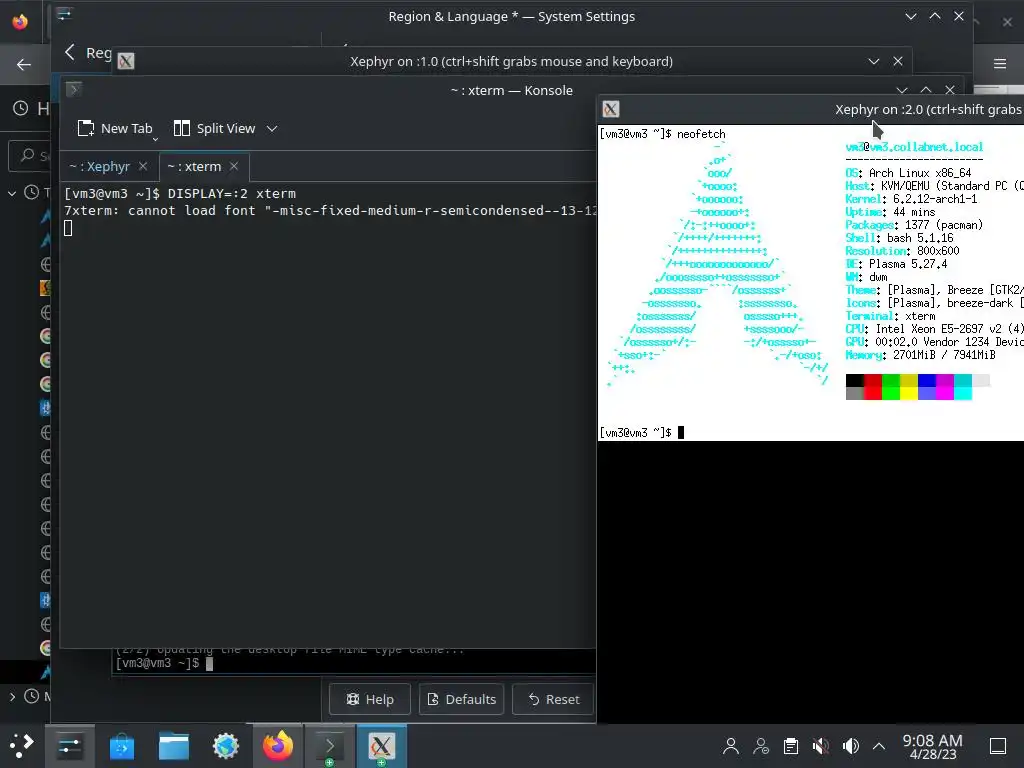Switch to Konsole via its taskbar icon

click(330, 745)
